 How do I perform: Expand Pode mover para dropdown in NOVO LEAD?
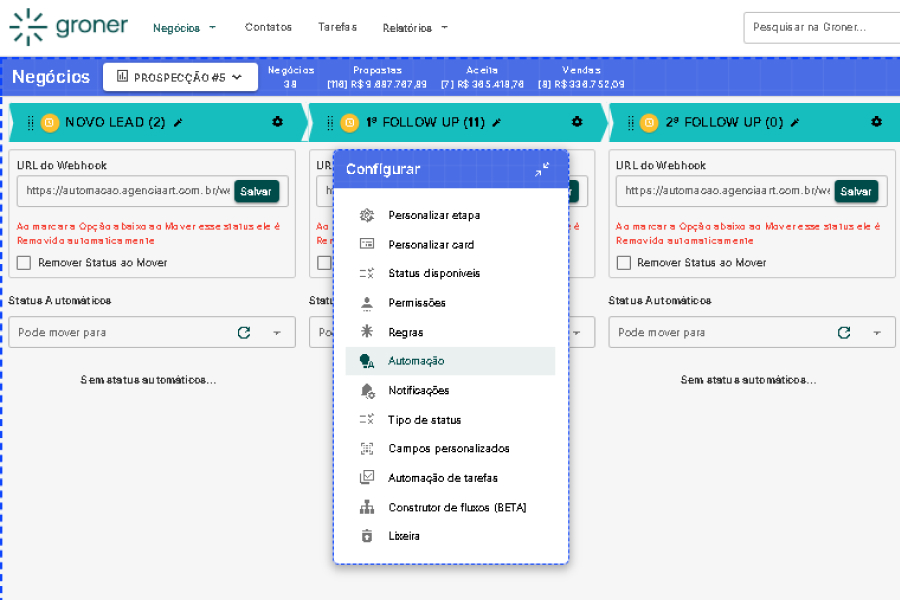coord(277,333)
